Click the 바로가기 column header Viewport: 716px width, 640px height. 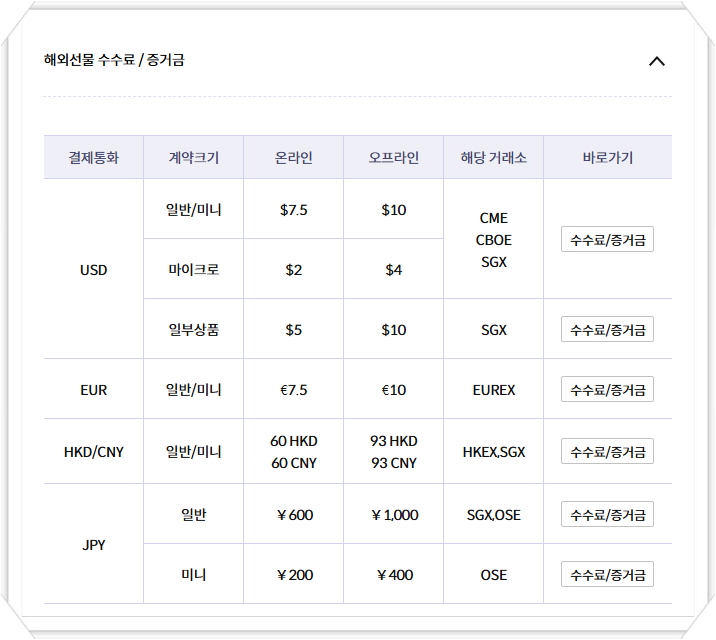point(607,158)
